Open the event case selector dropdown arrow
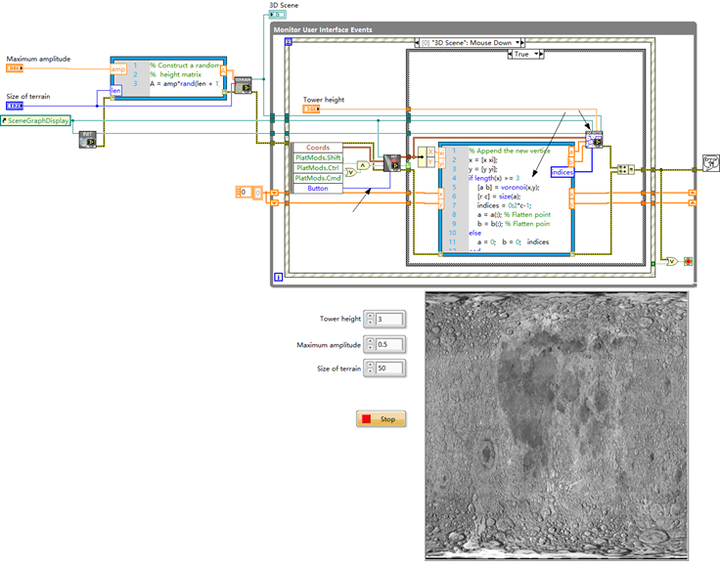This screenshot has height=568, width=720. pos(518,43)
